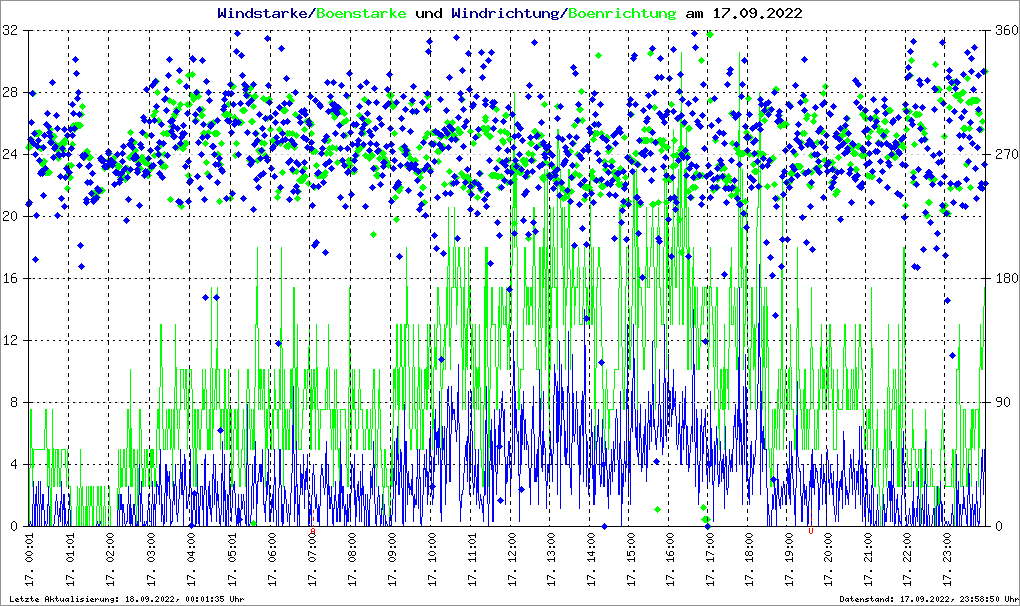The height and width of the screenshot is (606, 1020).
Task: Click the 17. 23:00 time axis label
Action: point(948,560)
